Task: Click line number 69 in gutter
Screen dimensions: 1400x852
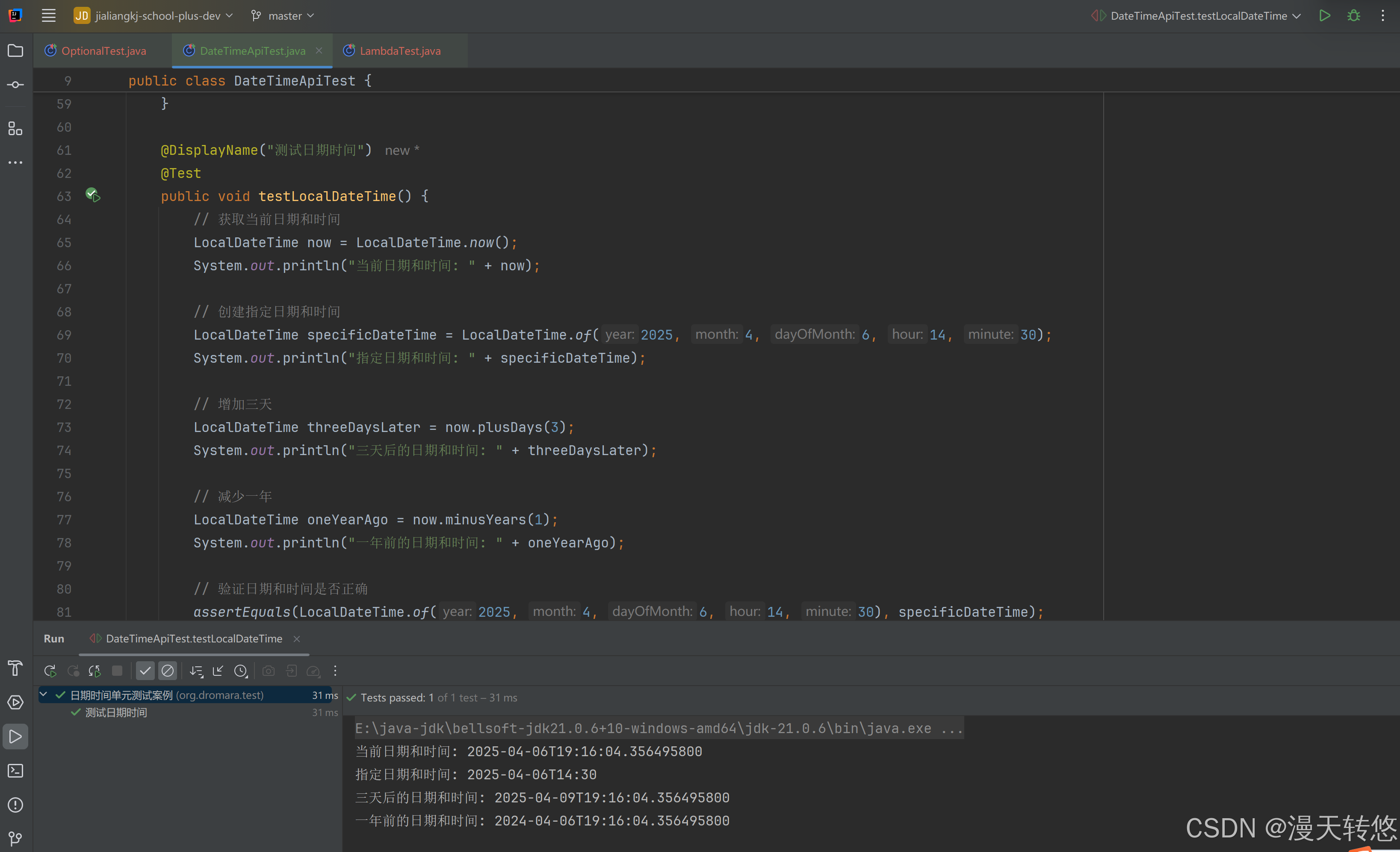Action: pyautogui.click(x=64, y=335)
